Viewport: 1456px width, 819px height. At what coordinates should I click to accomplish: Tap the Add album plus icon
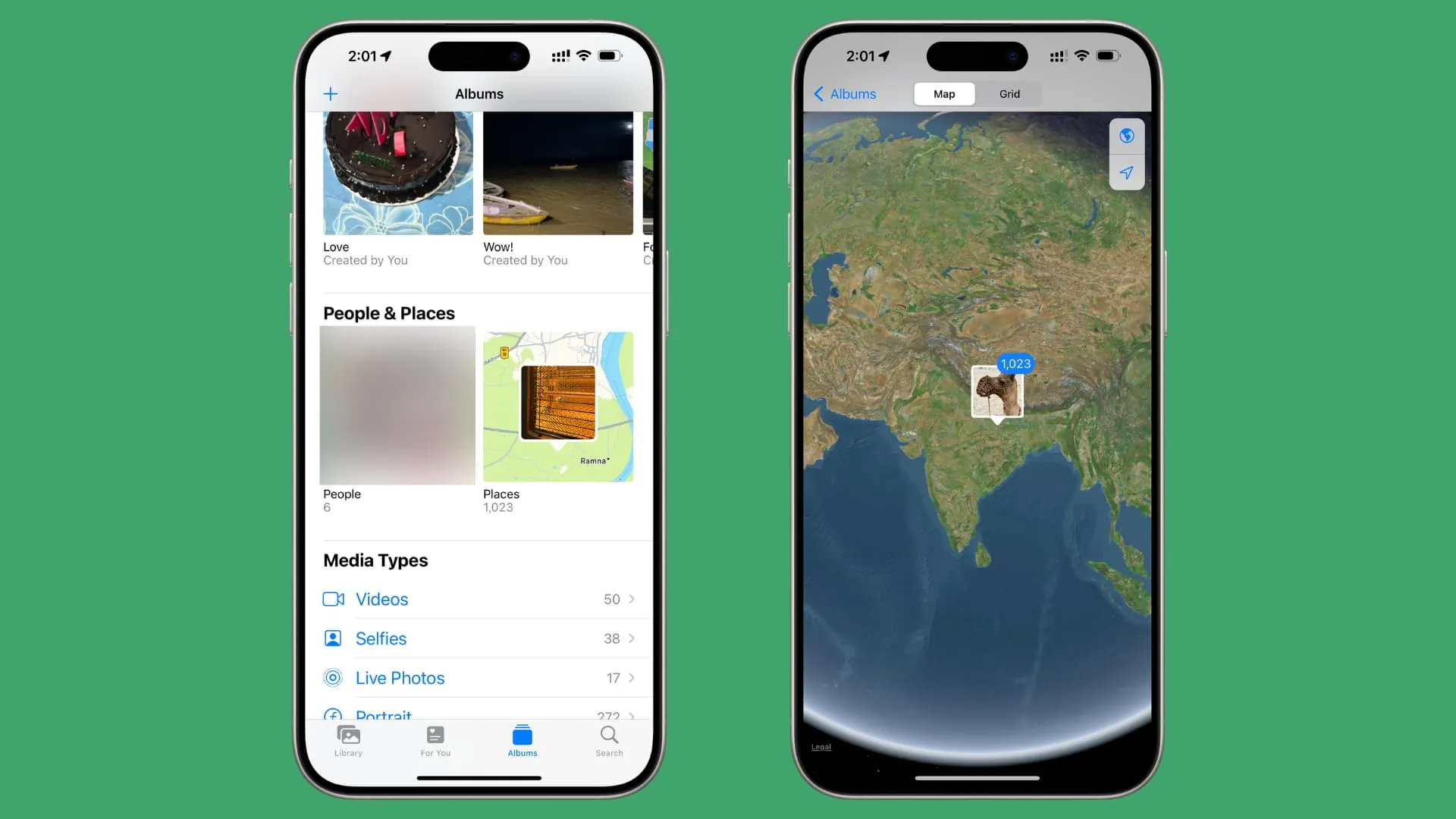pos(331,93)
